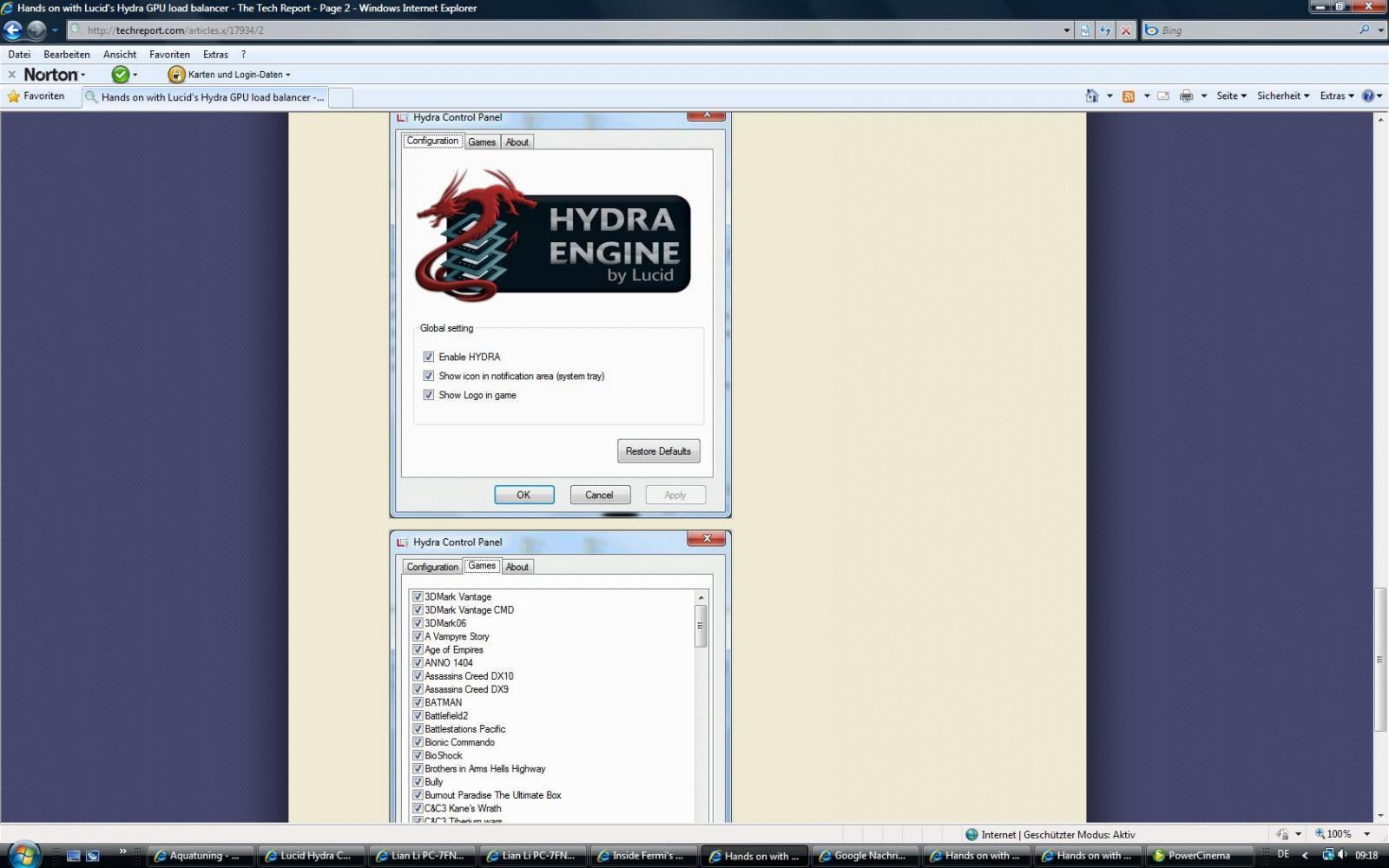Screen dimensions: 1389x868
Task: Expand the address bar history dropdown
Action: click(1067, 30)
